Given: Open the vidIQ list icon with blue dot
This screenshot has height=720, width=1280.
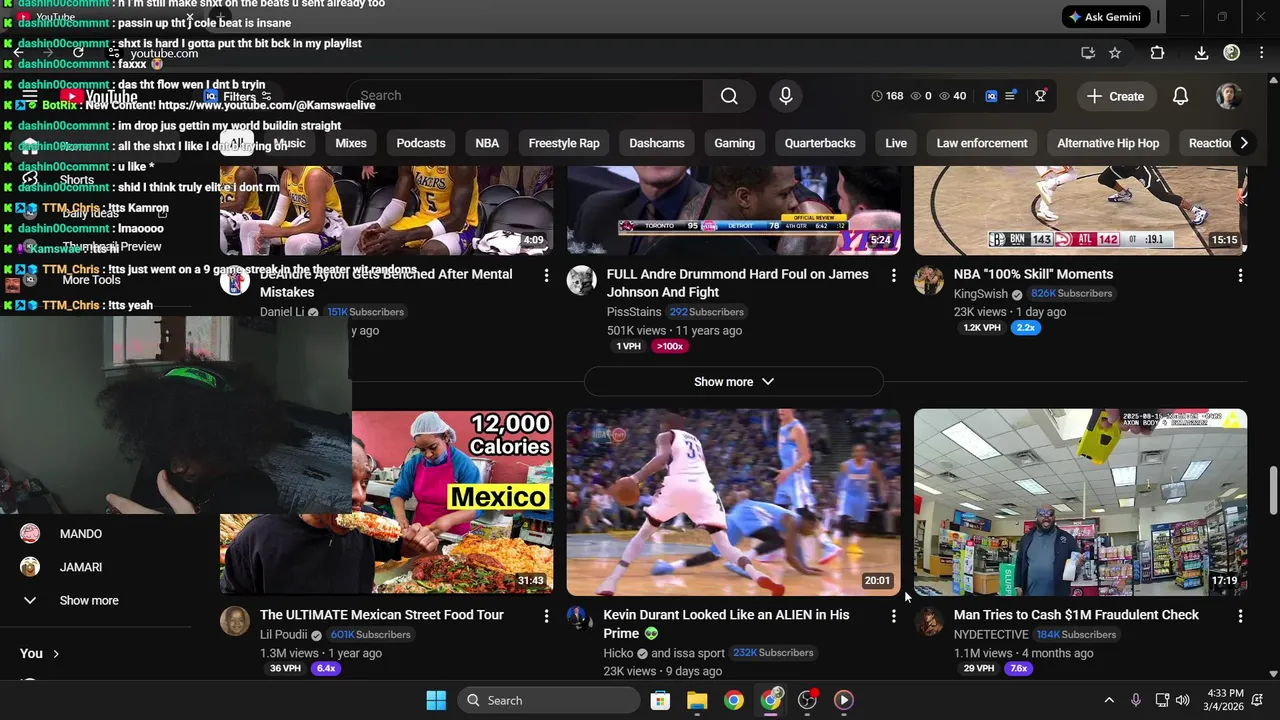Looking at the screenshot, I should click(x=1011, y=96).
